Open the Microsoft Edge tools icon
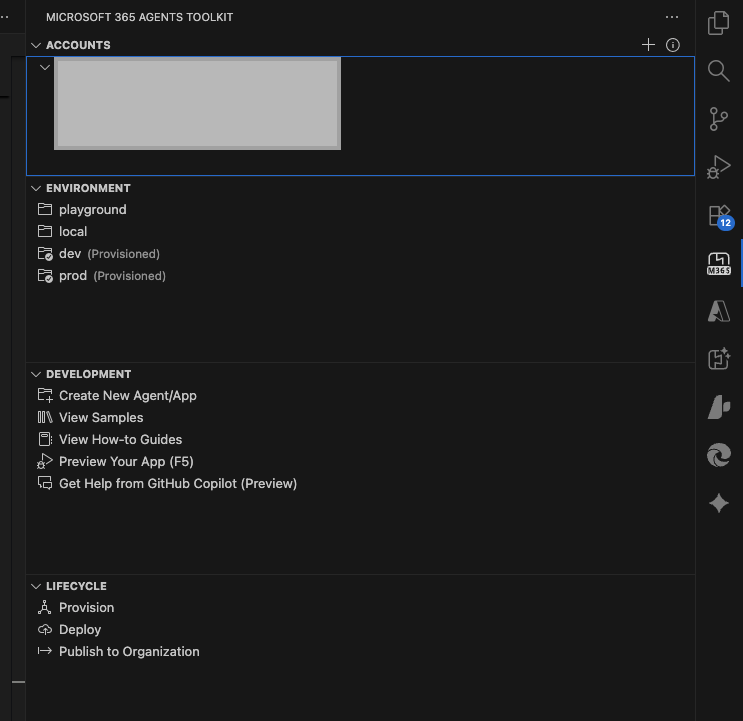The image size is (743, 721). point(718,456)
